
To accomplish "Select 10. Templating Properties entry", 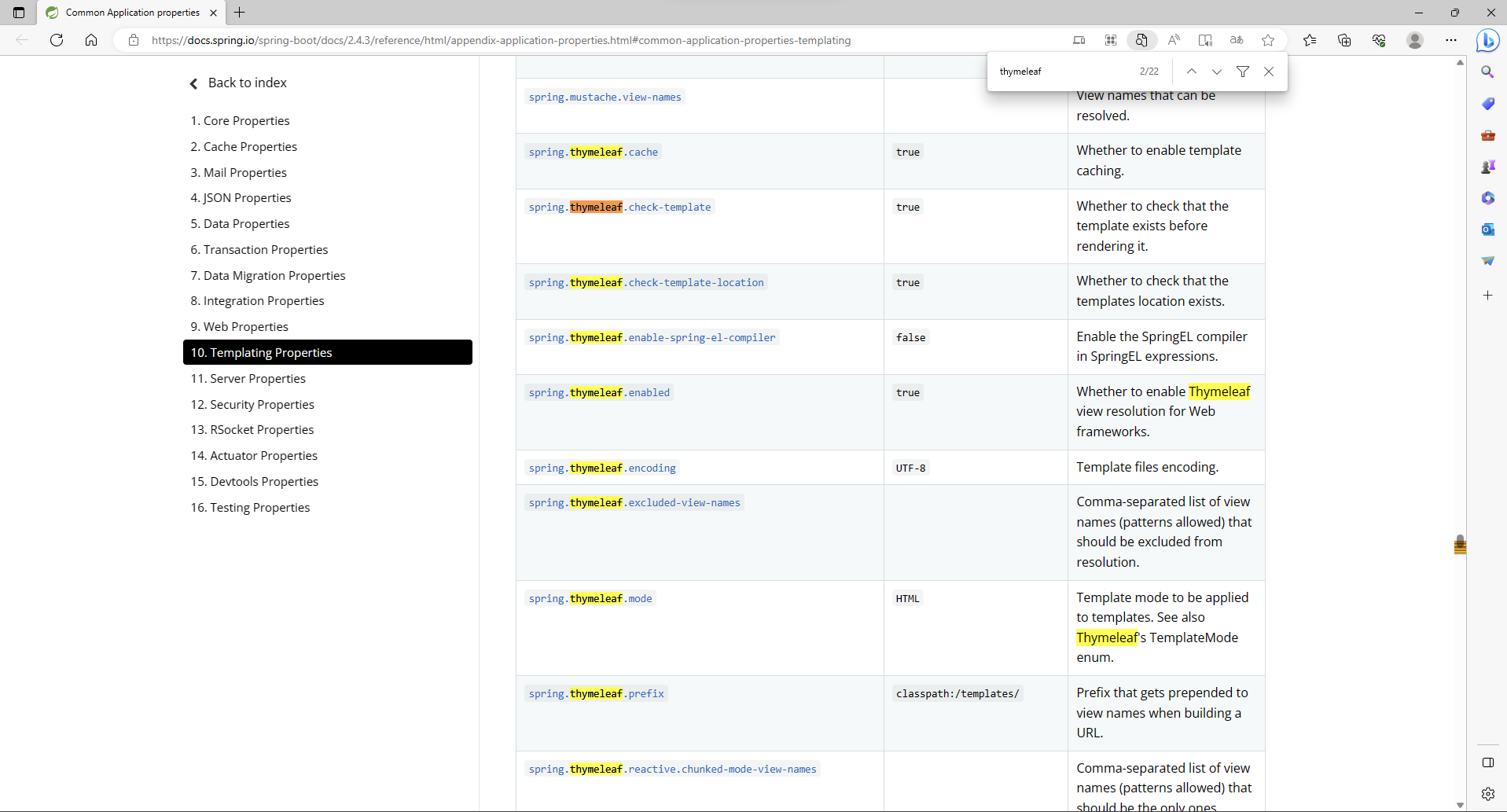I will [x=328, y=352].
